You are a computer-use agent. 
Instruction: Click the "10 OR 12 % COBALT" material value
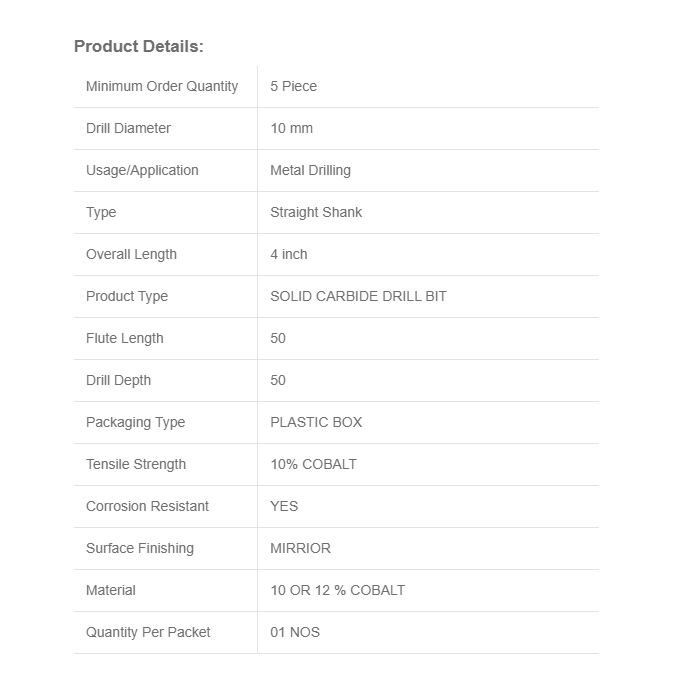[337, 590]
